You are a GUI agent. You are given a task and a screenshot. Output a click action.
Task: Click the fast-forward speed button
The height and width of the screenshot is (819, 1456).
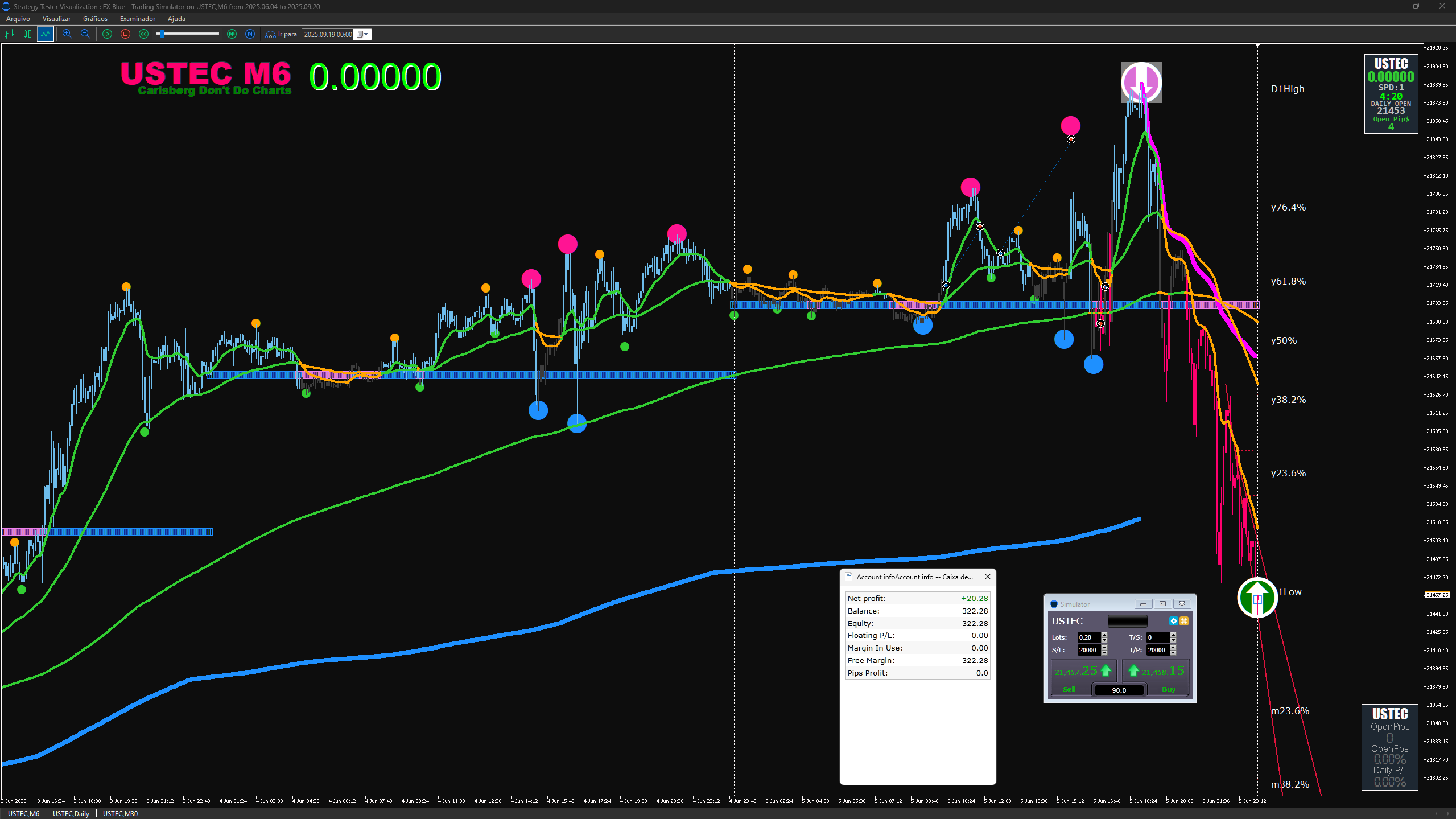click(x=232, y=34)
